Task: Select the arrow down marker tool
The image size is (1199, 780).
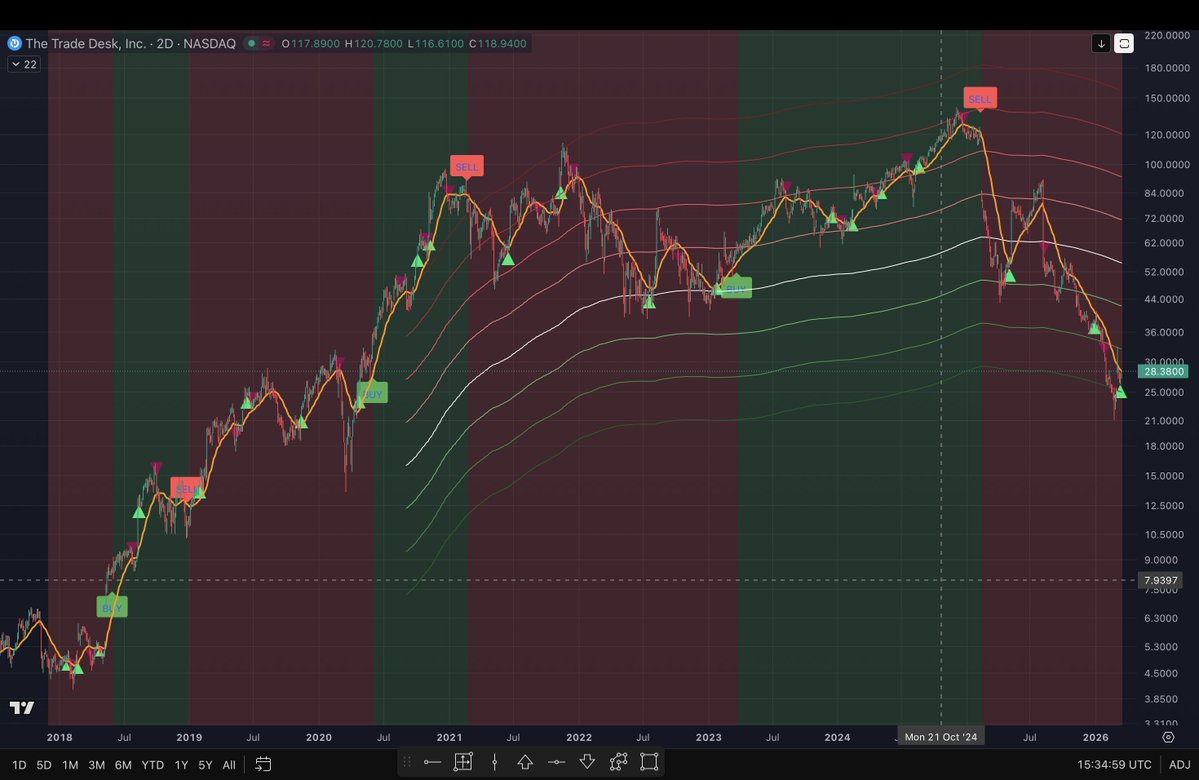Action: 587,762
